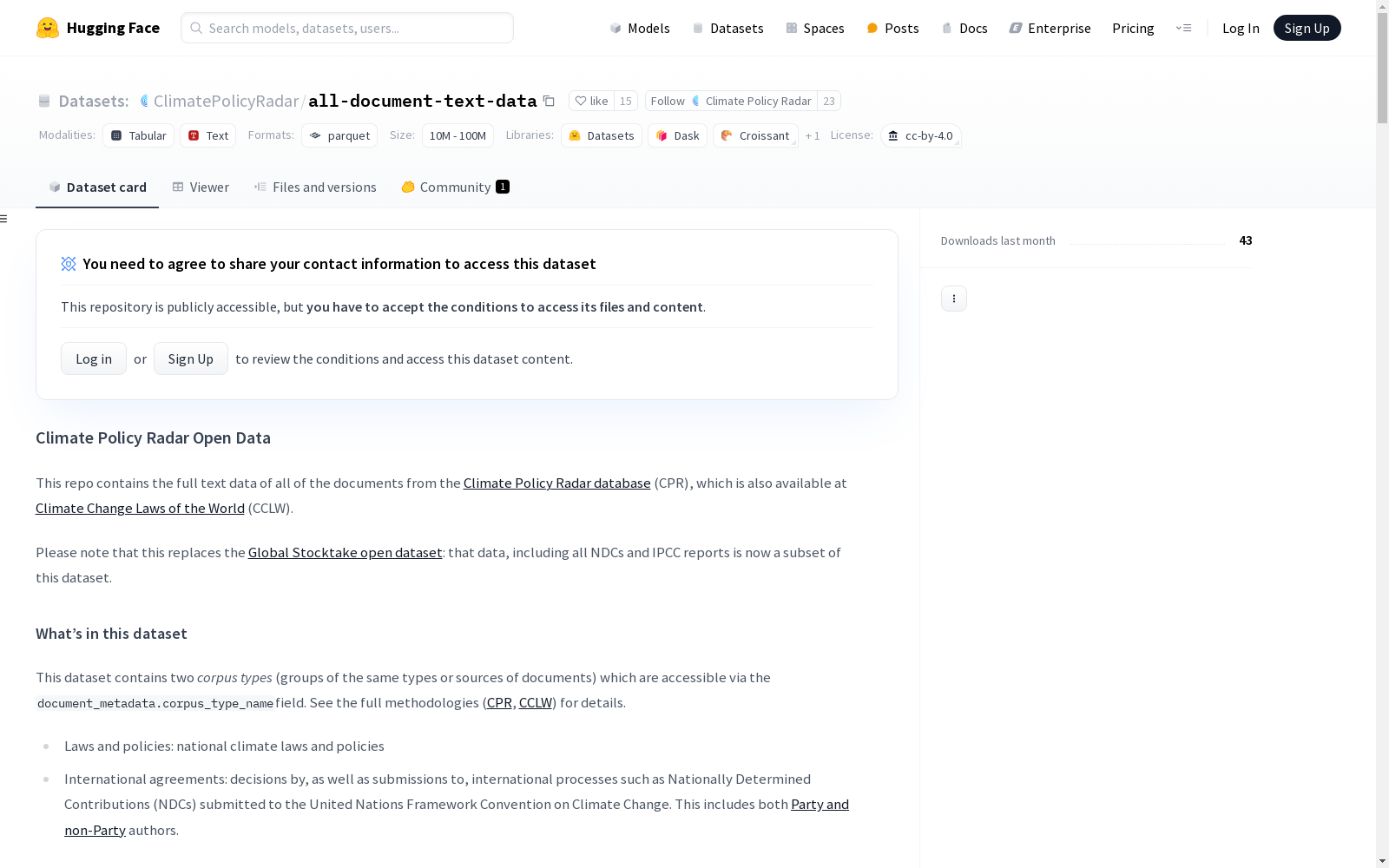The height and width of the screenshot is (868, 1389).
Task: Click the heart like button
Action: (591, 101)
